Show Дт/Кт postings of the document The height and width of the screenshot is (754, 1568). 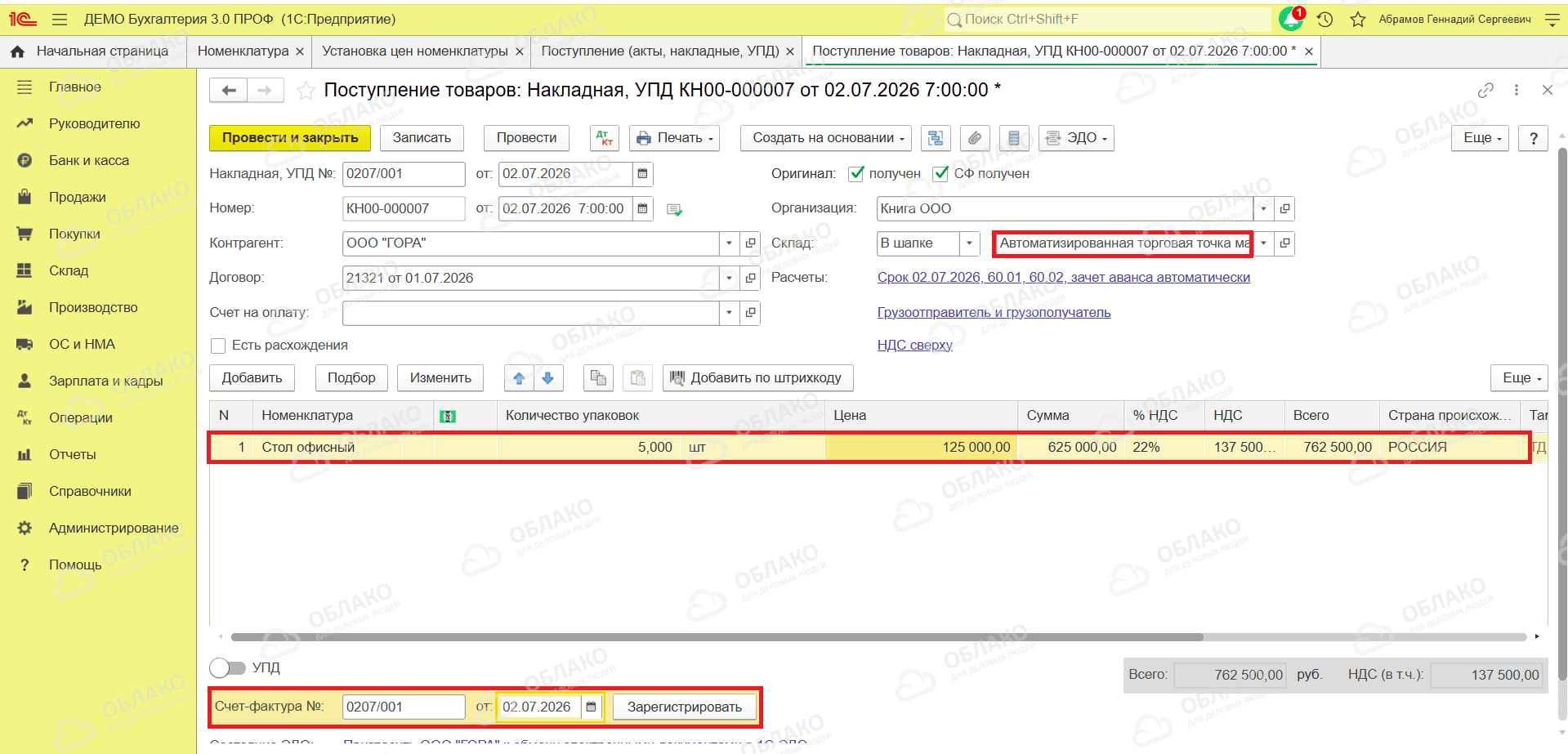[605, 138]
